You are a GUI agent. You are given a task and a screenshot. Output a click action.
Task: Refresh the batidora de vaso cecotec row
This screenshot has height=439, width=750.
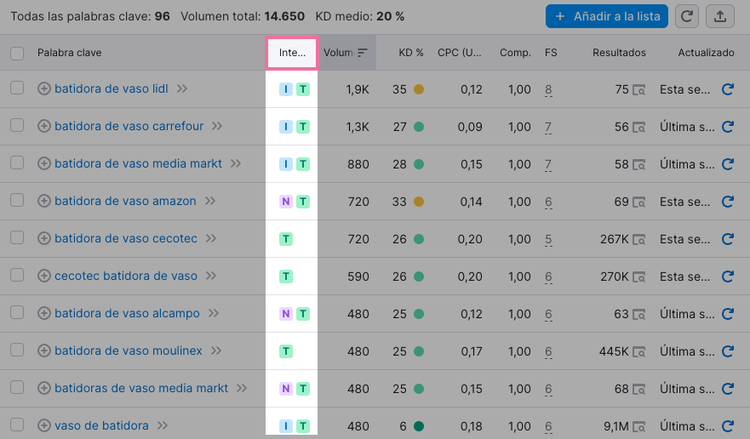(728, 239)
